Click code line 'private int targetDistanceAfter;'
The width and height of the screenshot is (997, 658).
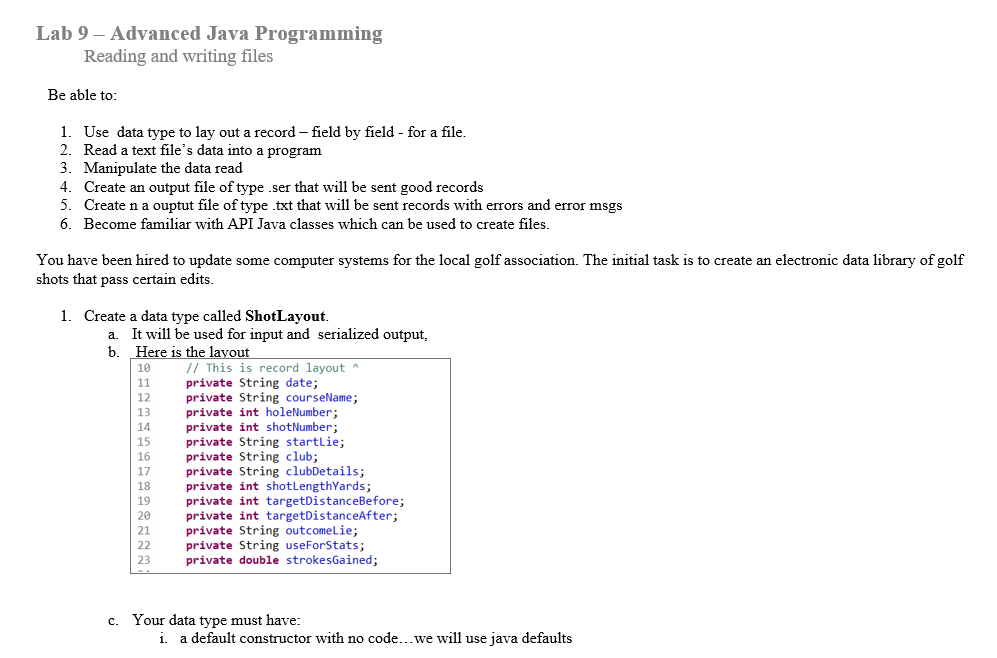point(292,516)
